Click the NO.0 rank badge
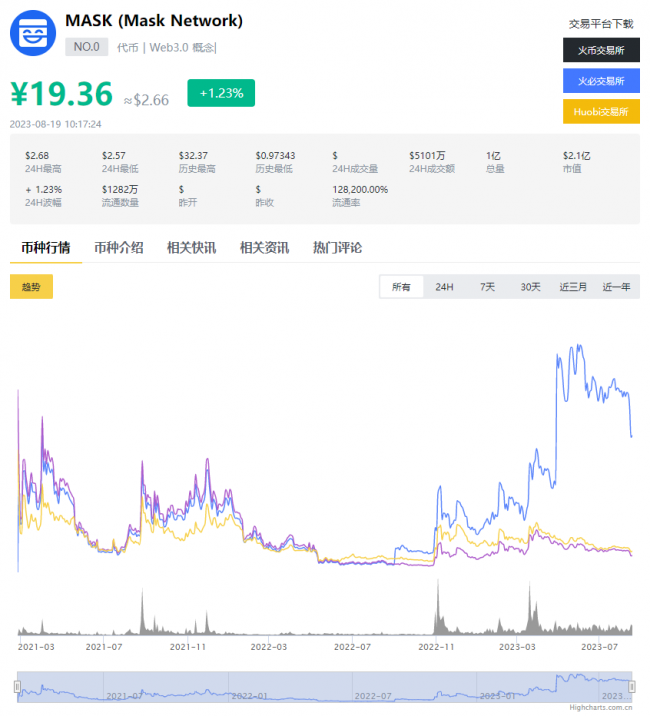This screenshot has width=650, height=716. point(87,47)
